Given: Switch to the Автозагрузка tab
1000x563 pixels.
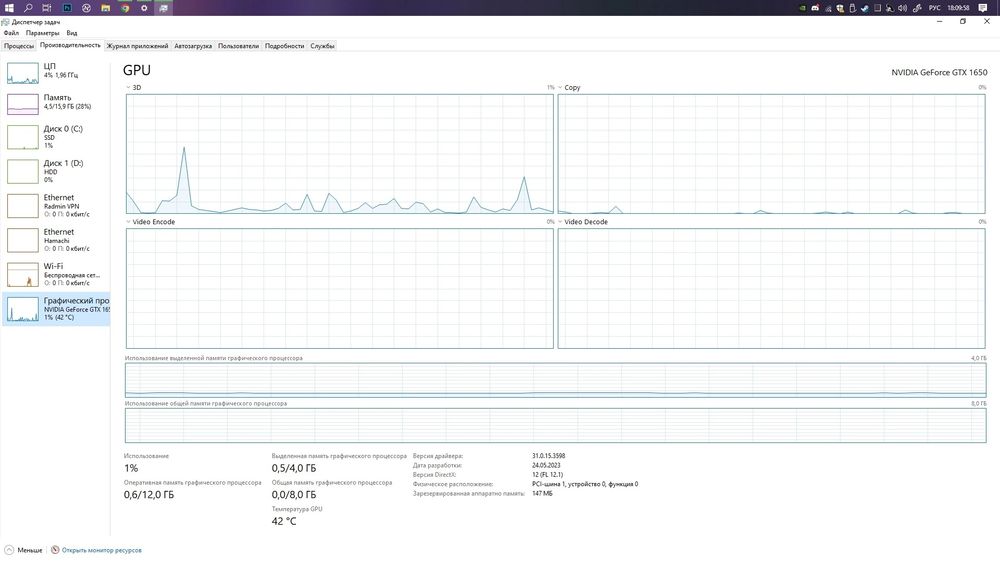Looking at the screenshot, I should [x=193, y=46].
